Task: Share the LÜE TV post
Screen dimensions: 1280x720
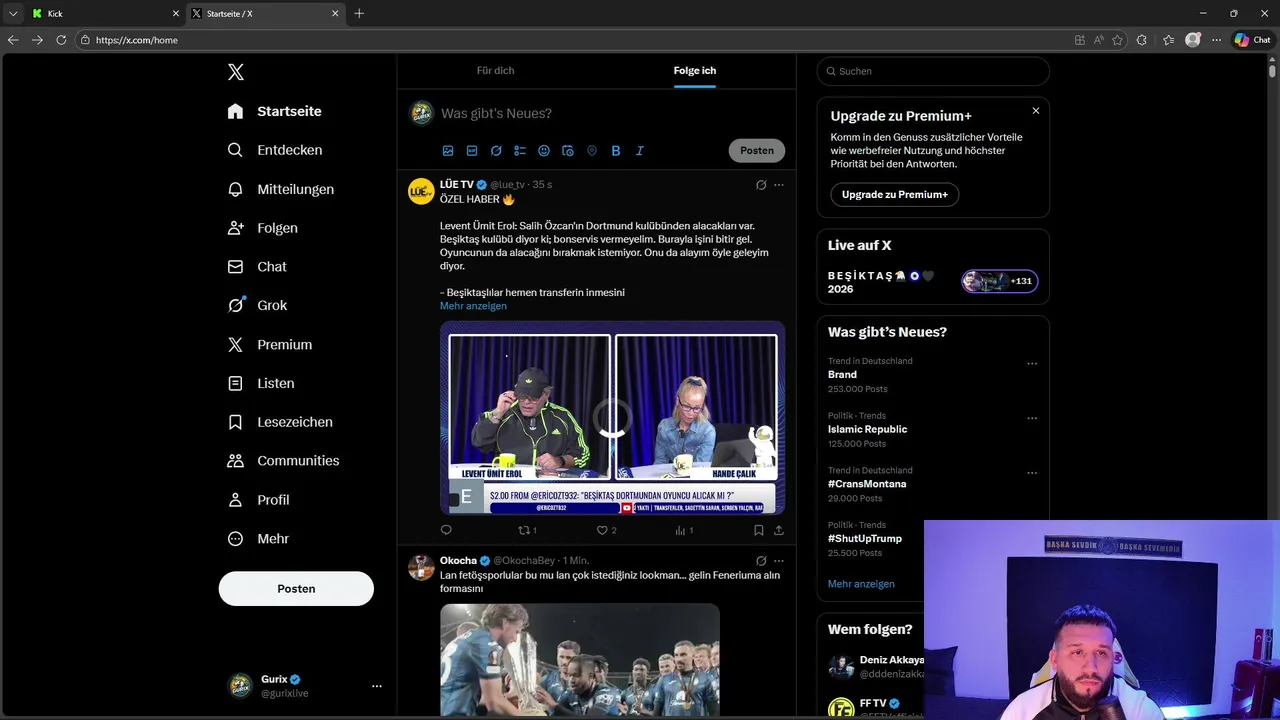Action: point(779,530)
